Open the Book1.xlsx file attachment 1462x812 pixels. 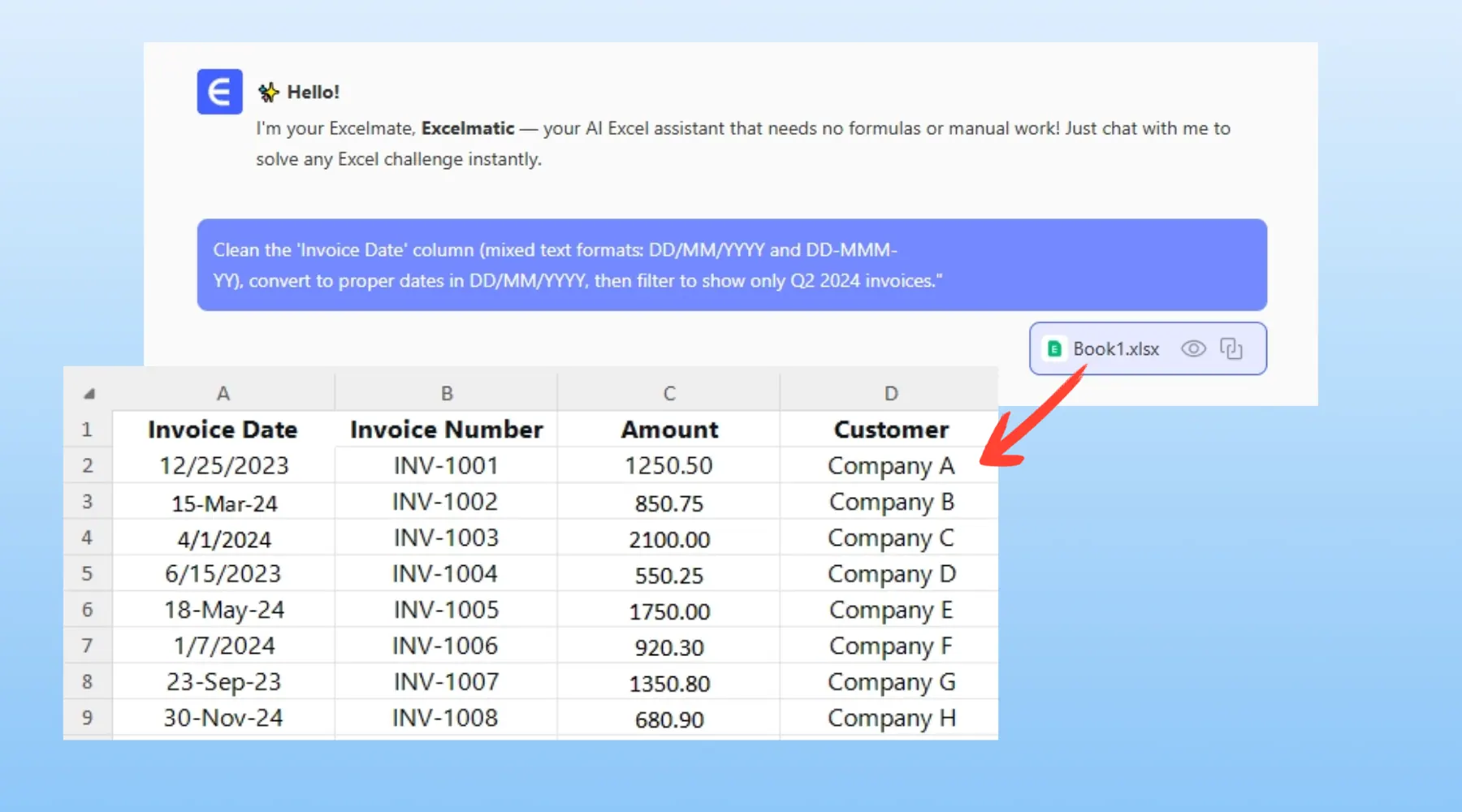pyautogui.click(x=1115, y=349)
